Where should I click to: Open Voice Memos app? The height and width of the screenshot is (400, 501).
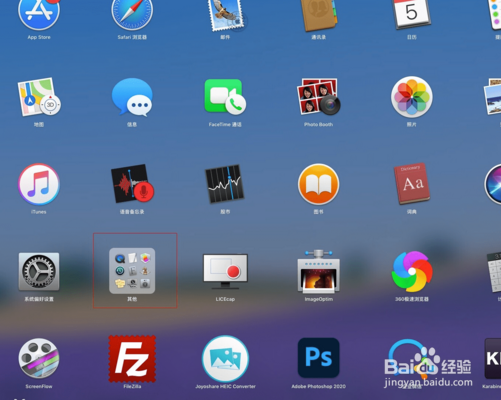click(132, 184)
